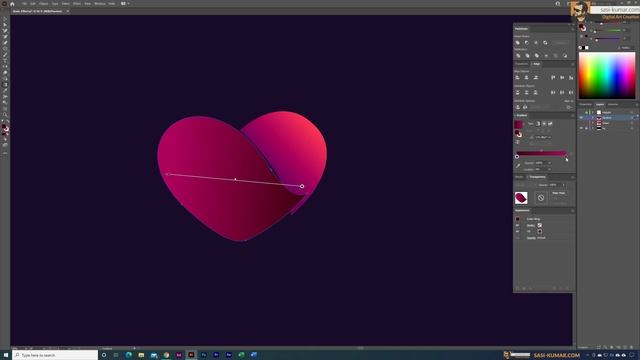Click Vertical Distribute Top icon
640x360 pixels.
click(x=517, y=92)
